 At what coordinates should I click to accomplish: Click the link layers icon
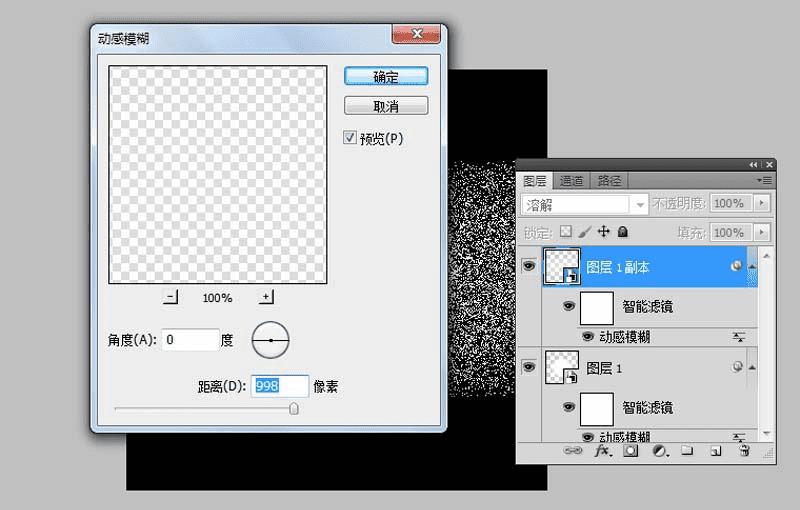572,451
